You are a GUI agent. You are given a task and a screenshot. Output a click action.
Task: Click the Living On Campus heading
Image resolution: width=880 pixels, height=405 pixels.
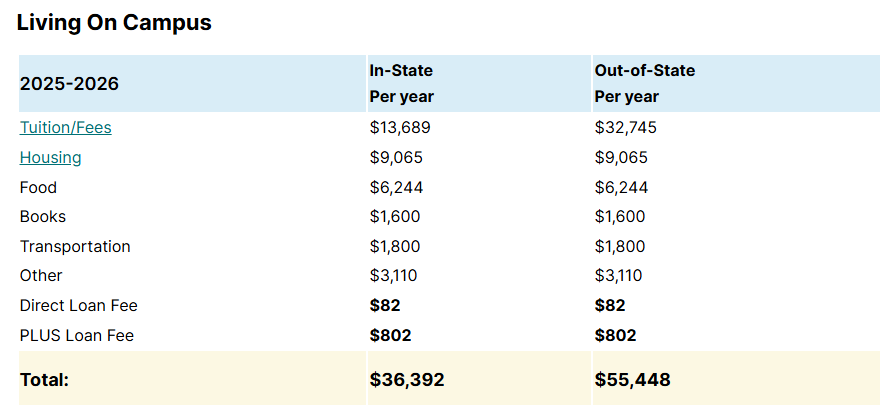coord(114,22)
